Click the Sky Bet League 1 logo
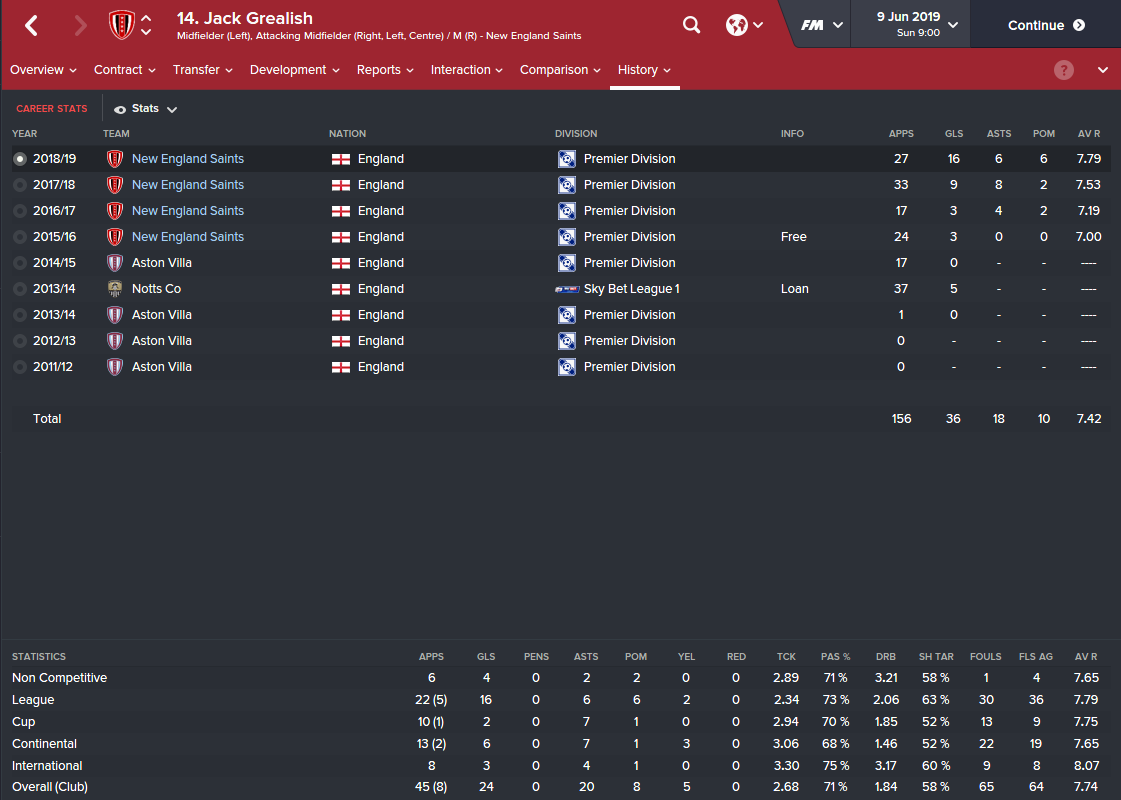 pyautogui.click(x=567, y=289)
